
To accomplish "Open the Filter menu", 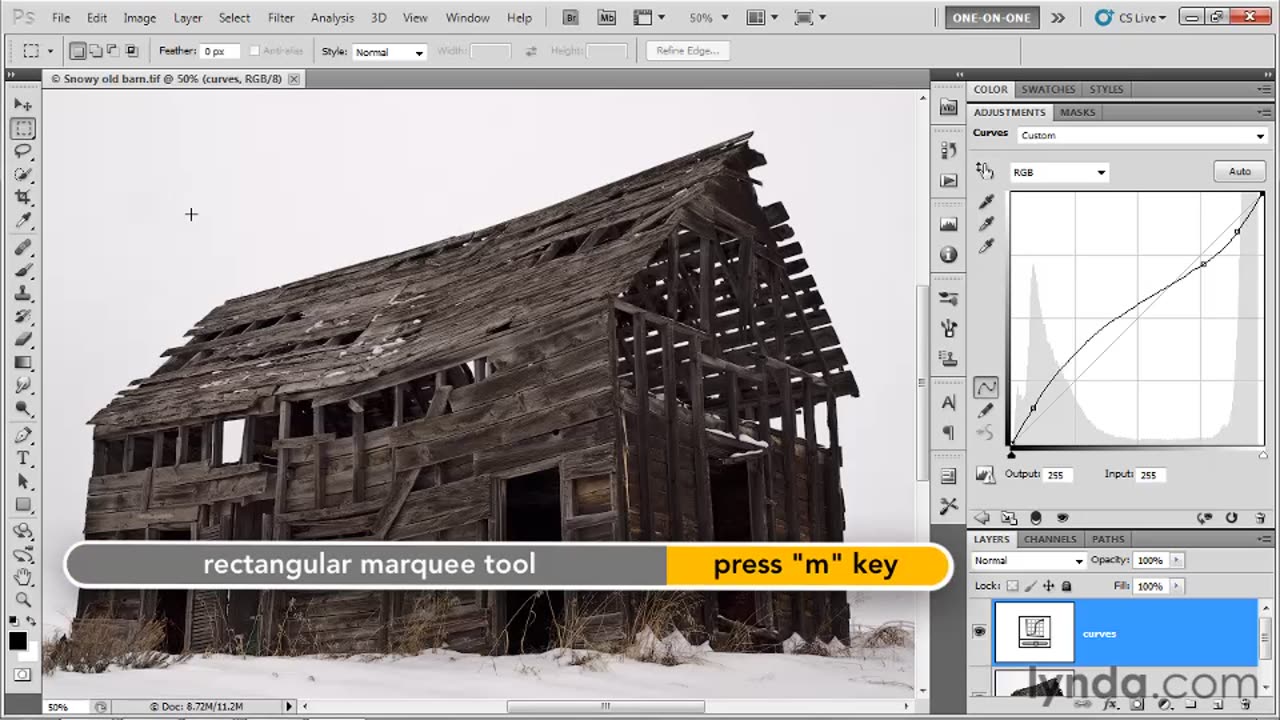I will tap(281, 17).
